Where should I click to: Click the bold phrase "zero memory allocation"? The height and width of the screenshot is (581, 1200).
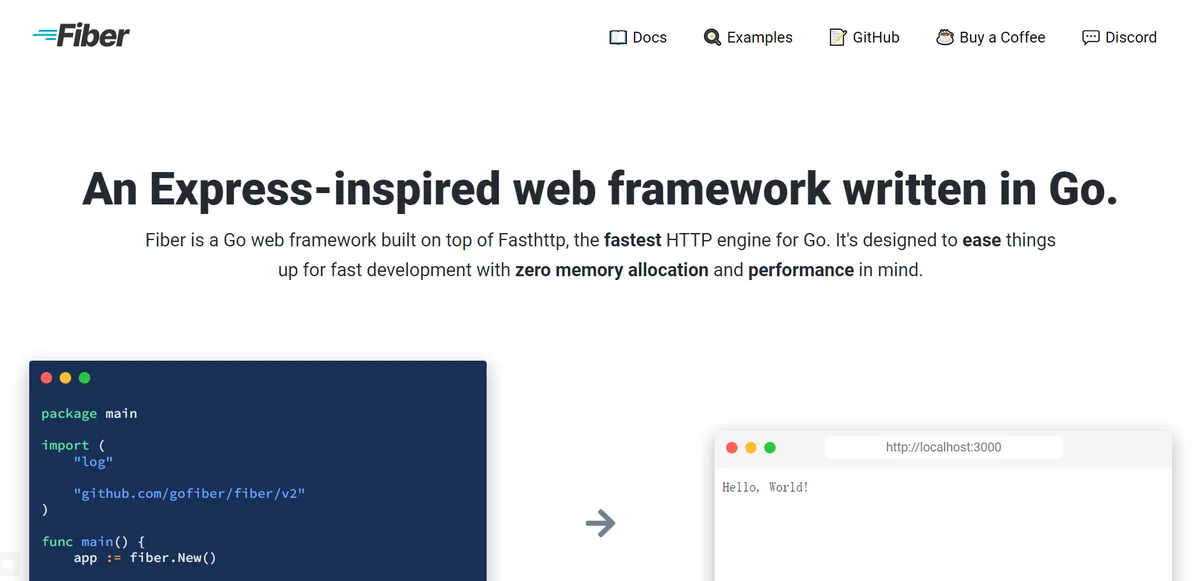point(612,270)
